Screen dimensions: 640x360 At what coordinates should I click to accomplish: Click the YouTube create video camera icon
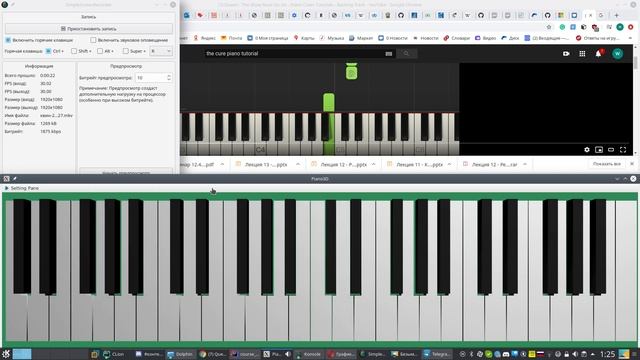coord(566,53)
